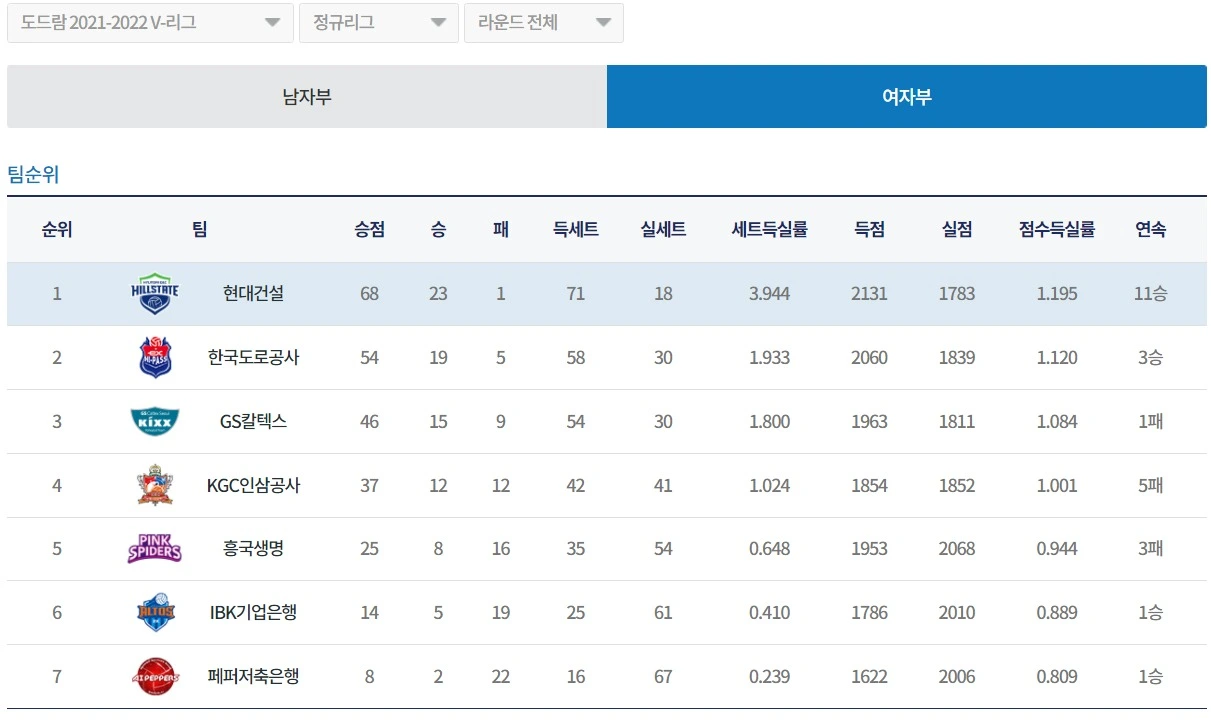Click the 1783 points conceded cell
The height and width of the screenshot is (723, 1211).
(957, 294)
